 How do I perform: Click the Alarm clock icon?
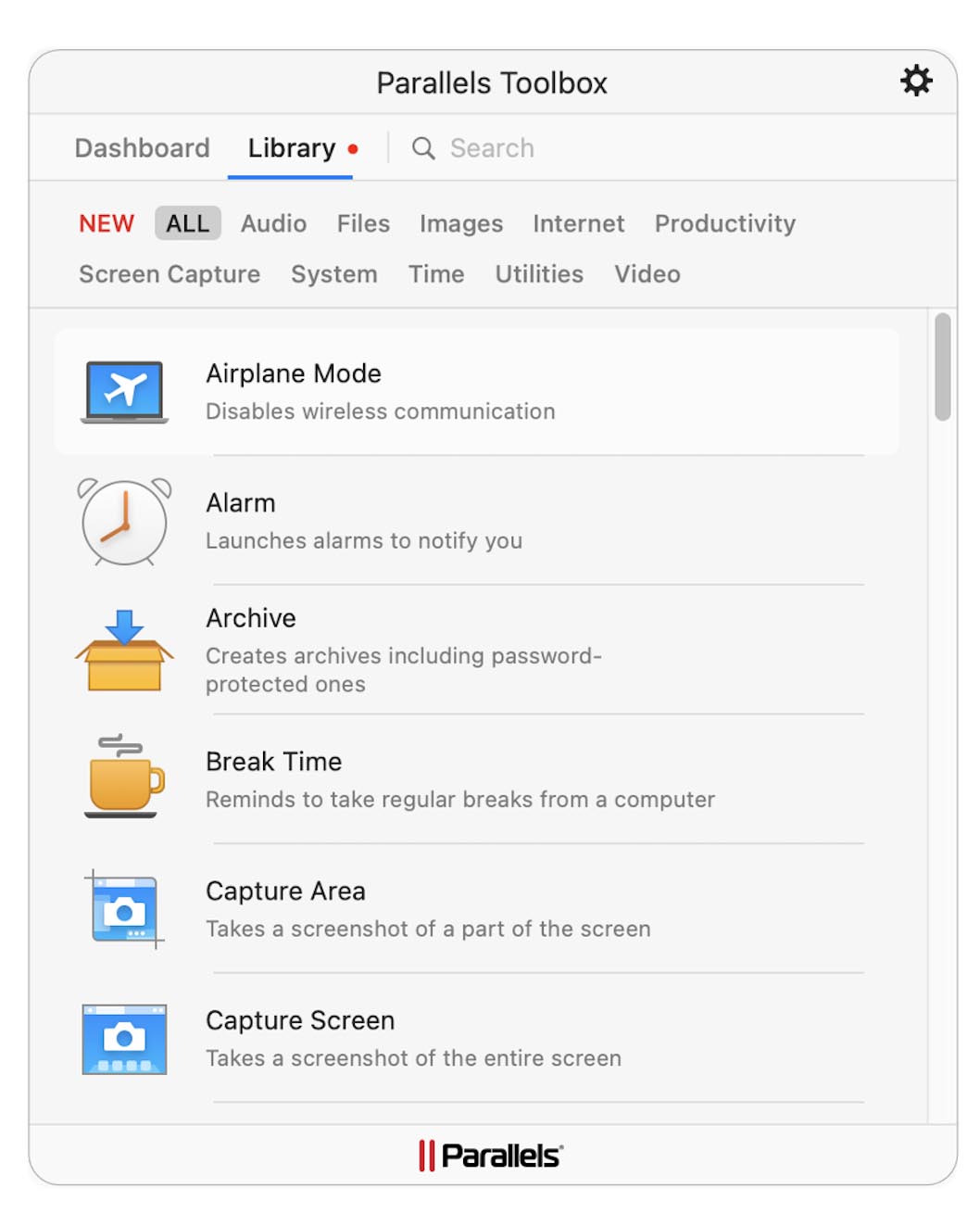pyautogui.click(x=124, y=521)
